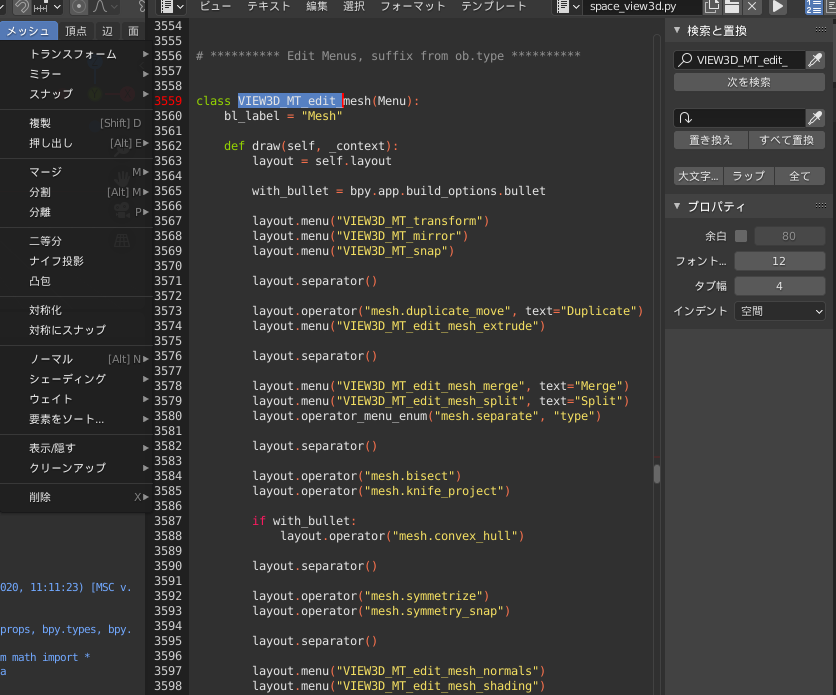Open proportional falloff curve dropdown
The height and width of the screenshot is (695, 836).
106,6
